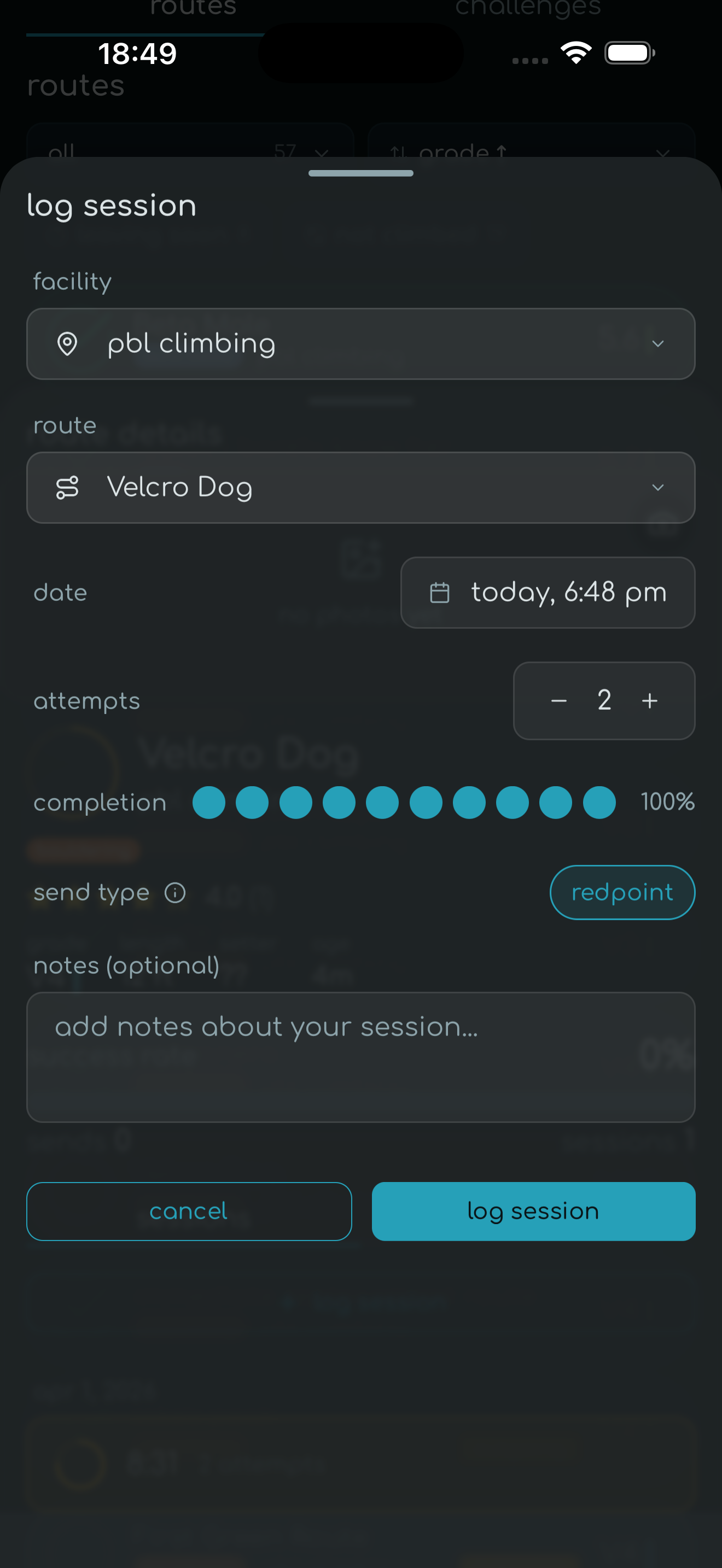722x1568 pixels.
Task: Toggle the redpoint send type chip
Action: tap(622, 892)
